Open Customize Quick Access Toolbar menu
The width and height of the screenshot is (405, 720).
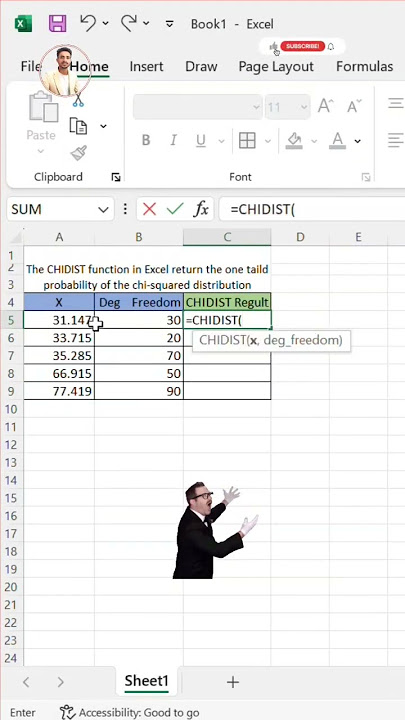click(x=169, y=23)
